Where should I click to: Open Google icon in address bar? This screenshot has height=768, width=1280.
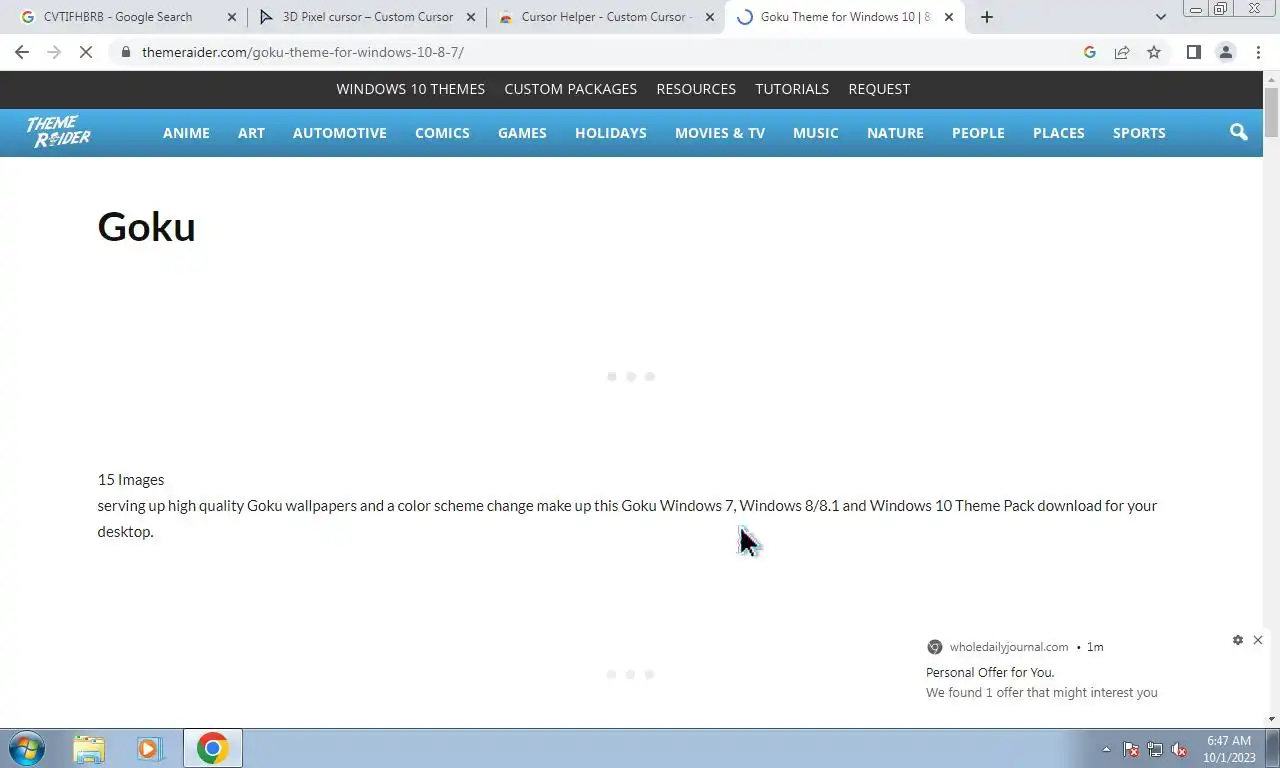tap(1090, 52)
